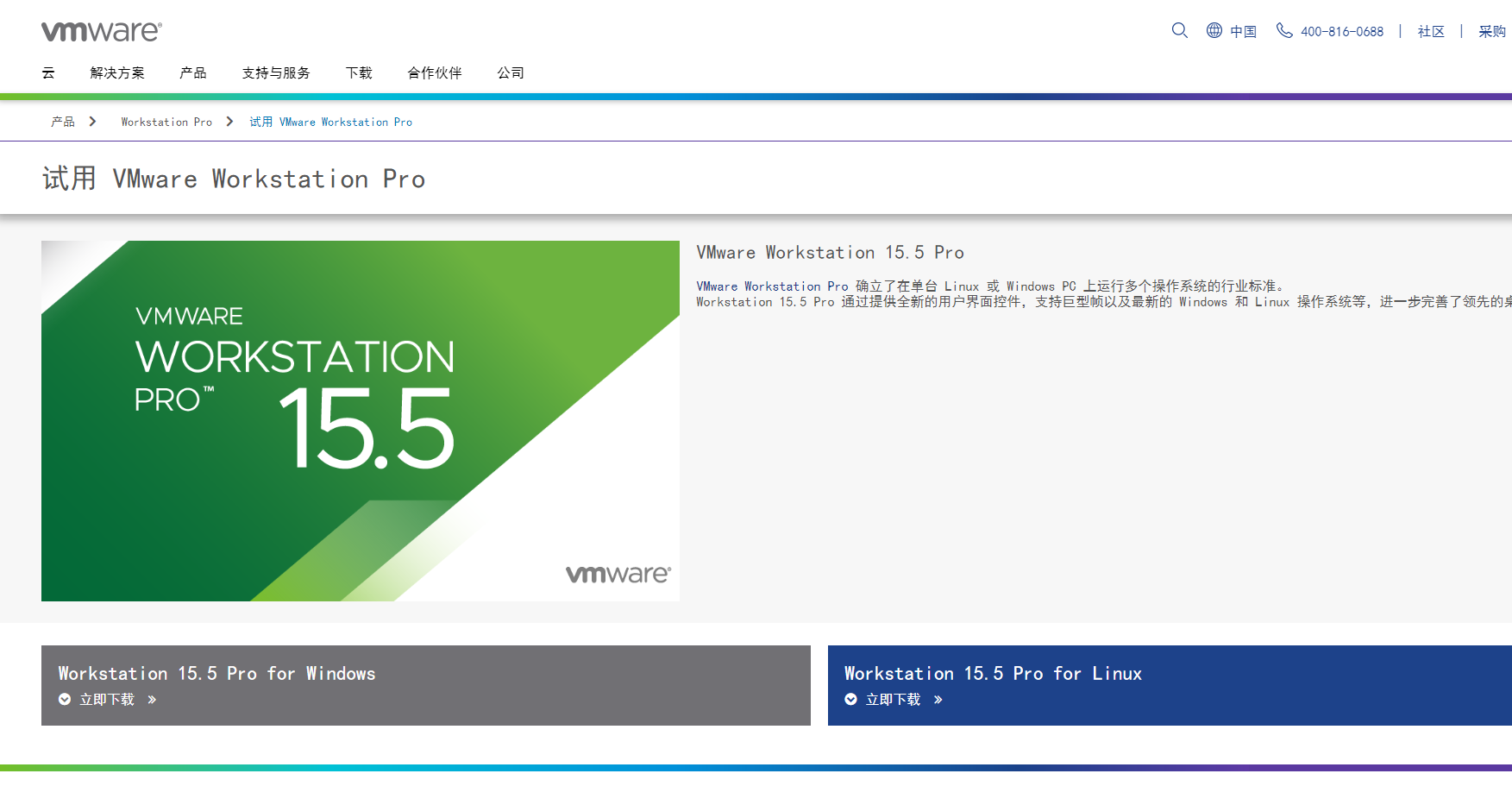Open the 合作伙伴 menu

pos(435,73)
